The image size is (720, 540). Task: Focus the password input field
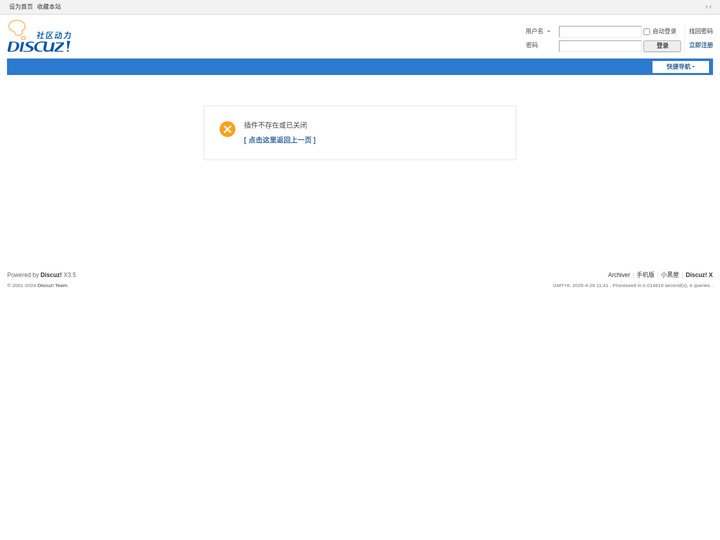[600, 46]
